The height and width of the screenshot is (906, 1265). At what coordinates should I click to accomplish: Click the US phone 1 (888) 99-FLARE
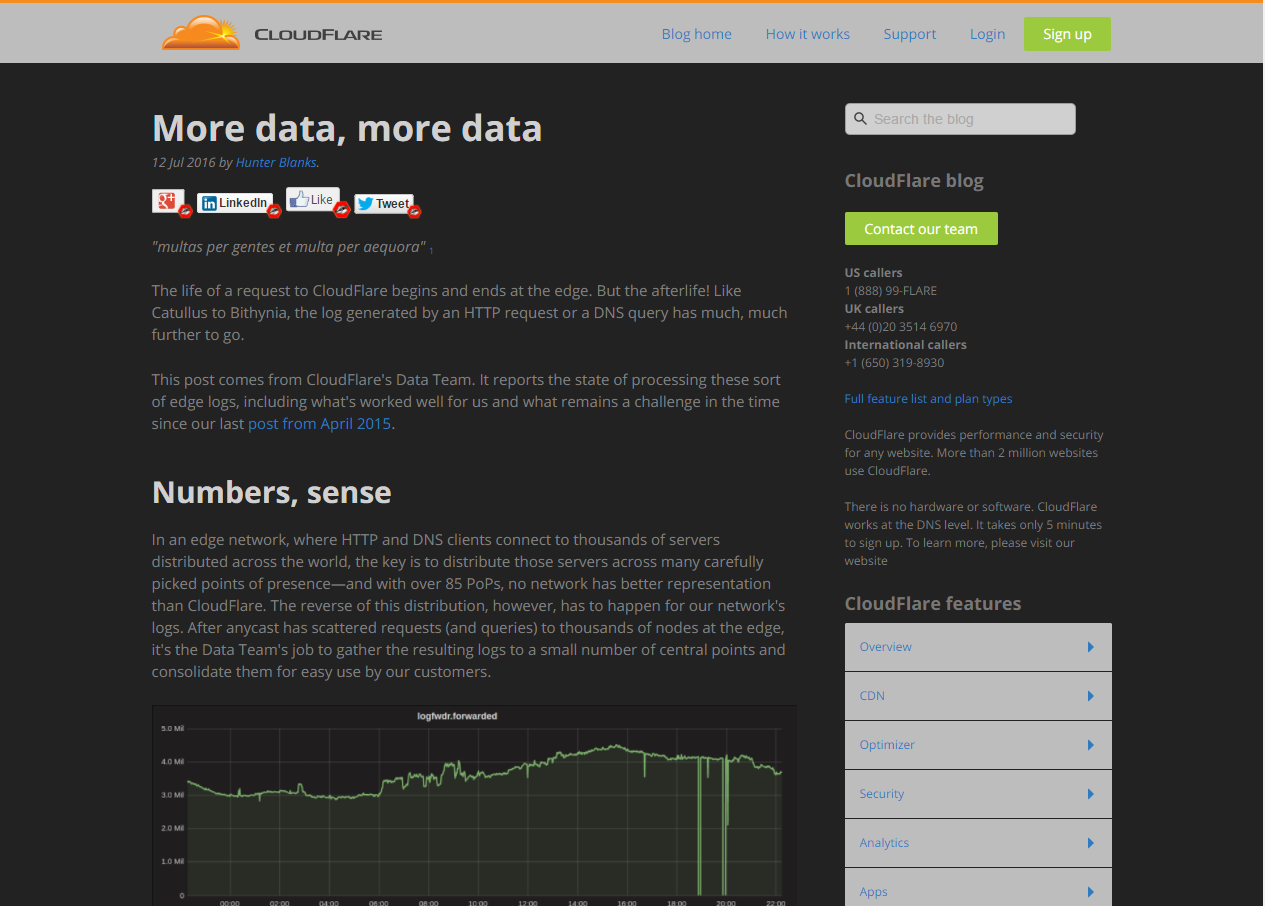coord(891,291)
